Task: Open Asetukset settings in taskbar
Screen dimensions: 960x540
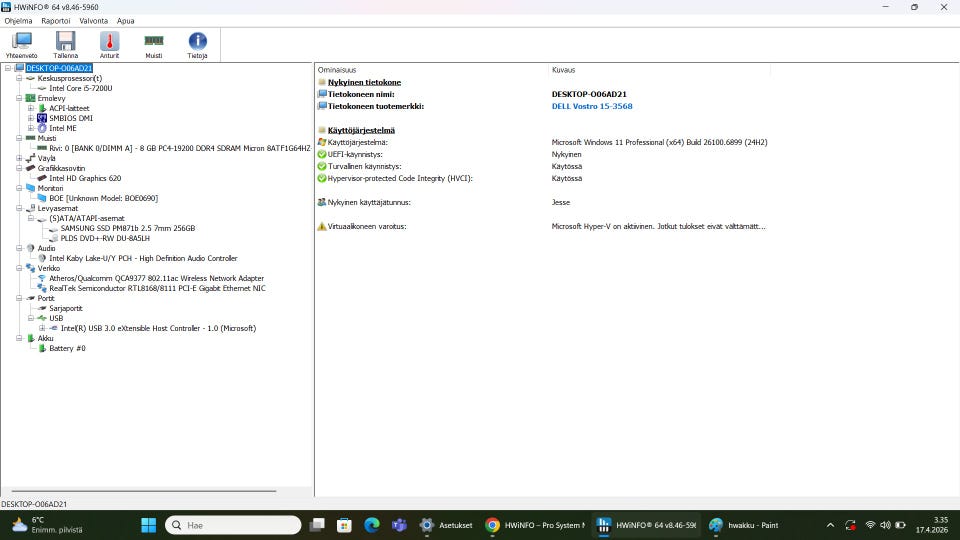Action: pos(446,525)
